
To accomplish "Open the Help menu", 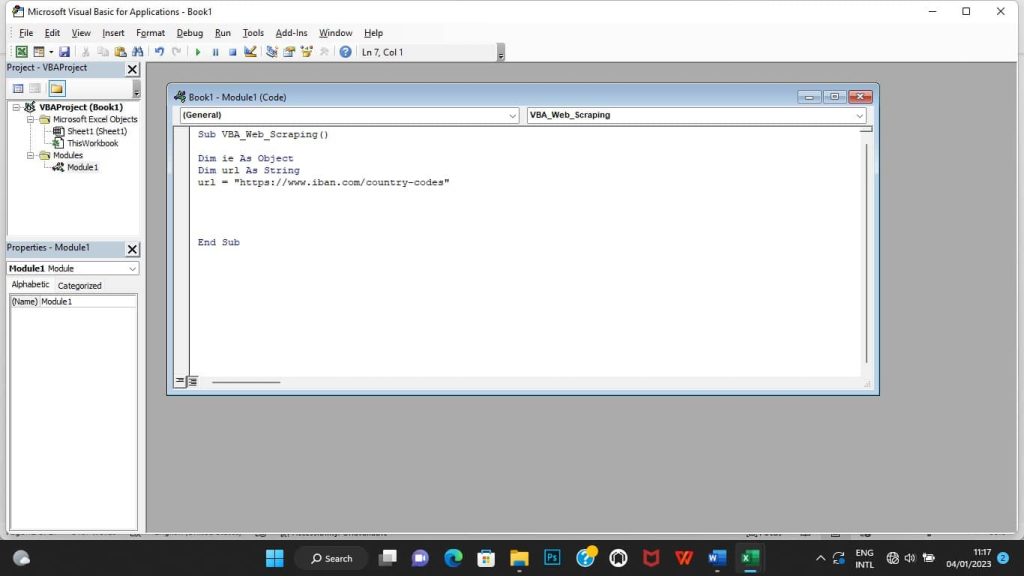I will 374,33.
